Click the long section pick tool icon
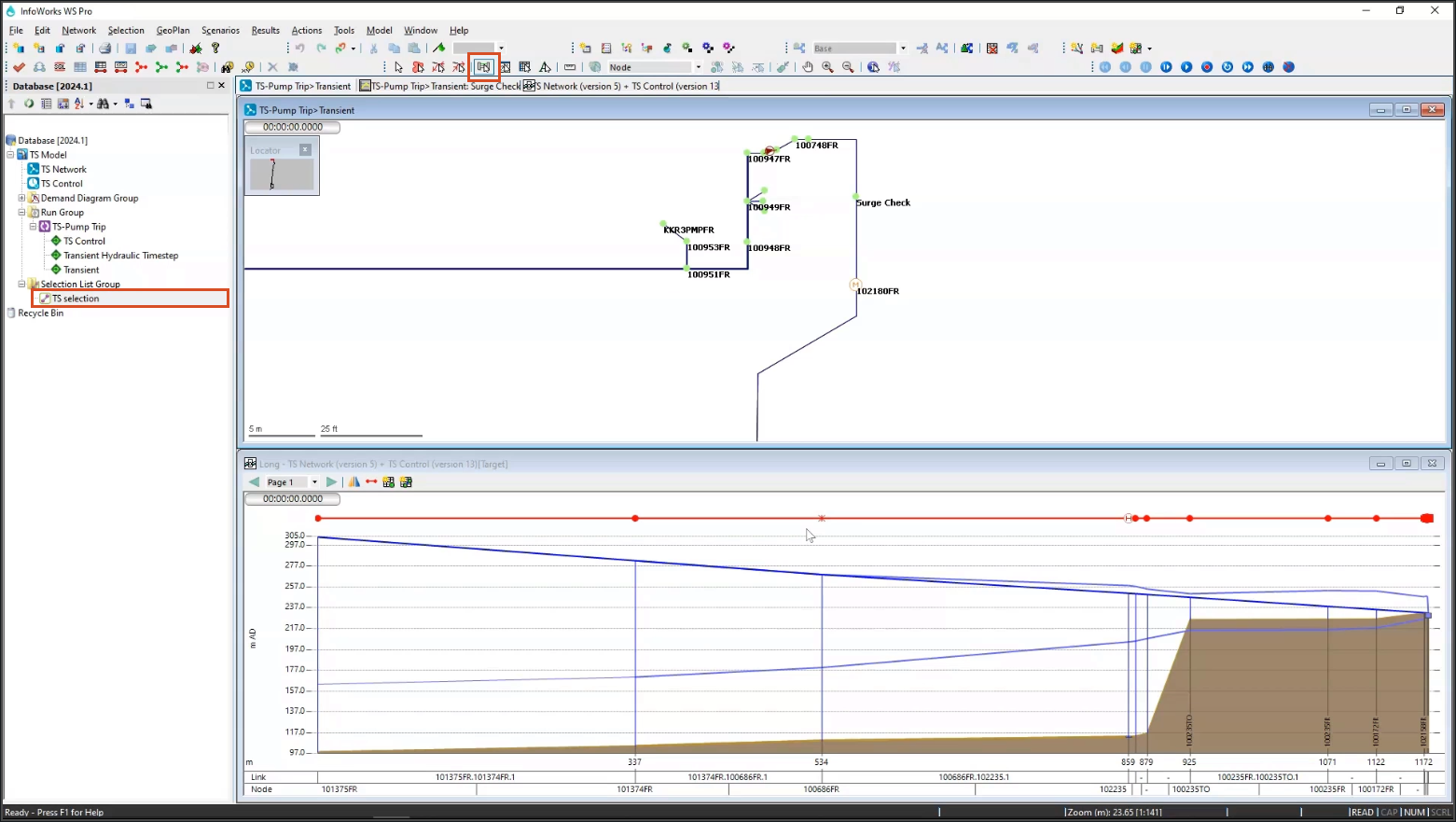This screenshot has width=1456, height=822. (x=483, y=67)
